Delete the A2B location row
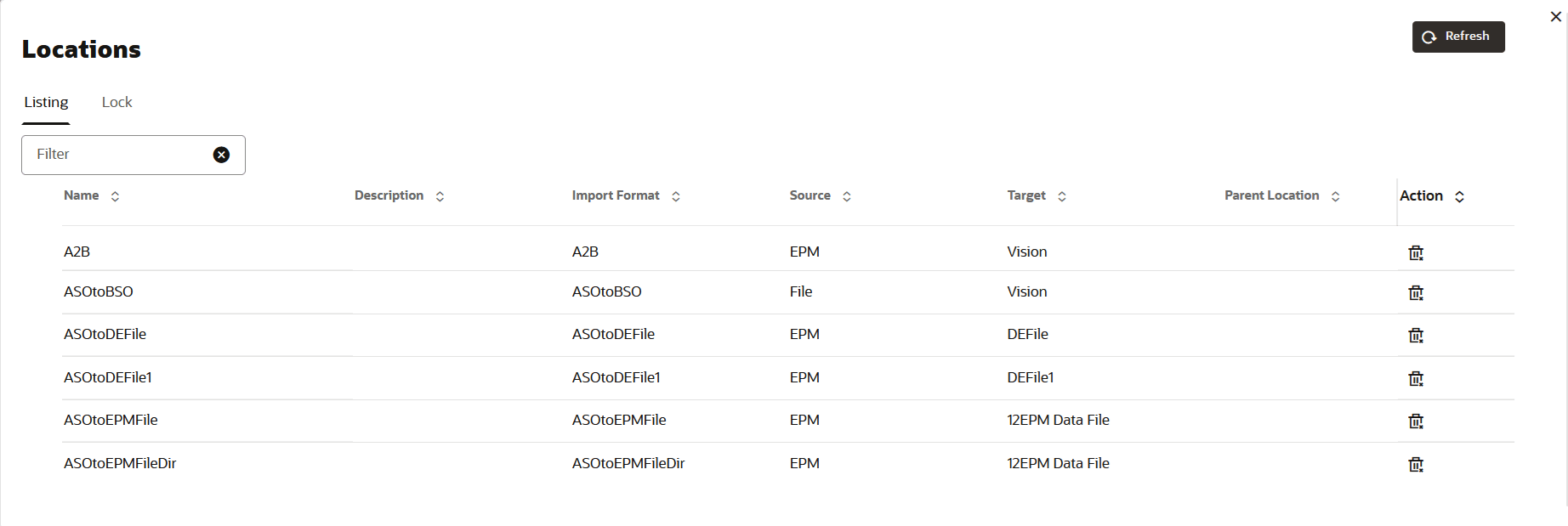1568x526 pixels. pyautogui.click(x=1416, y=252)
